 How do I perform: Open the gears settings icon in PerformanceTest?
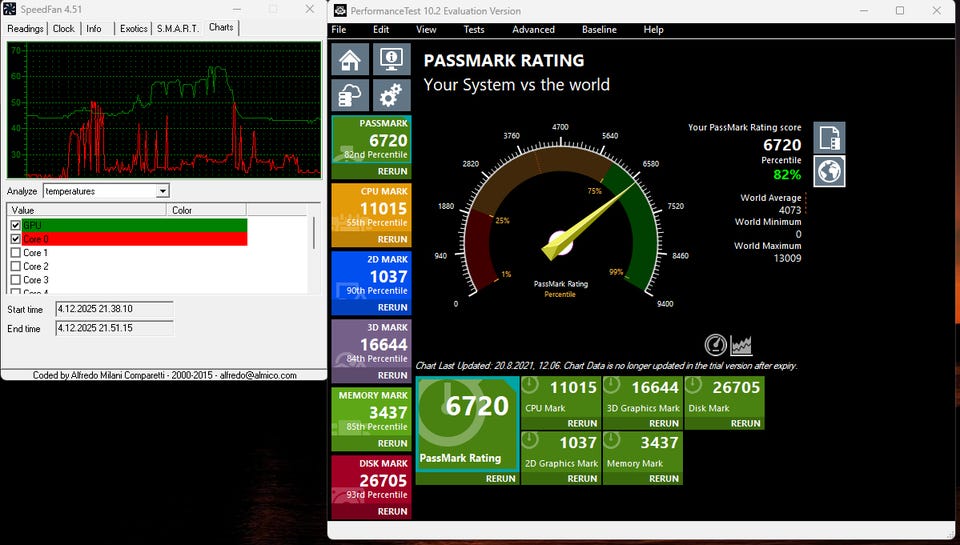point(392,96)
